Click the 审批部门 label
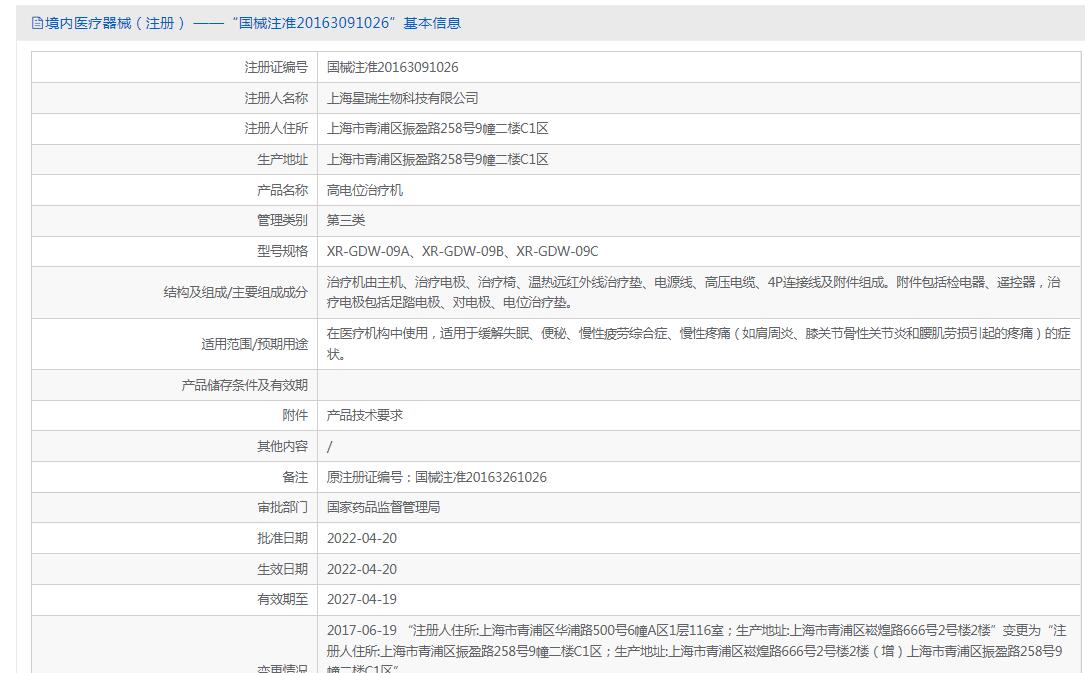Screen dimensions: 1085x673 tap(282, 507)
